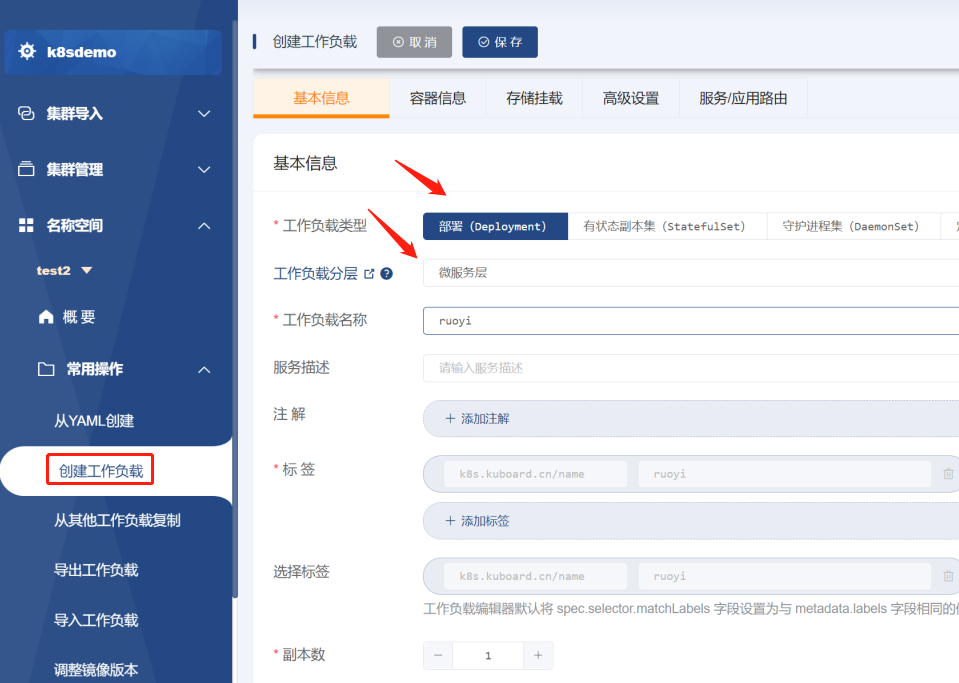Choose 有状态副本集 (StatefulSet) type
The width and height of the screenshot is (959, 683).
[665, 227]
